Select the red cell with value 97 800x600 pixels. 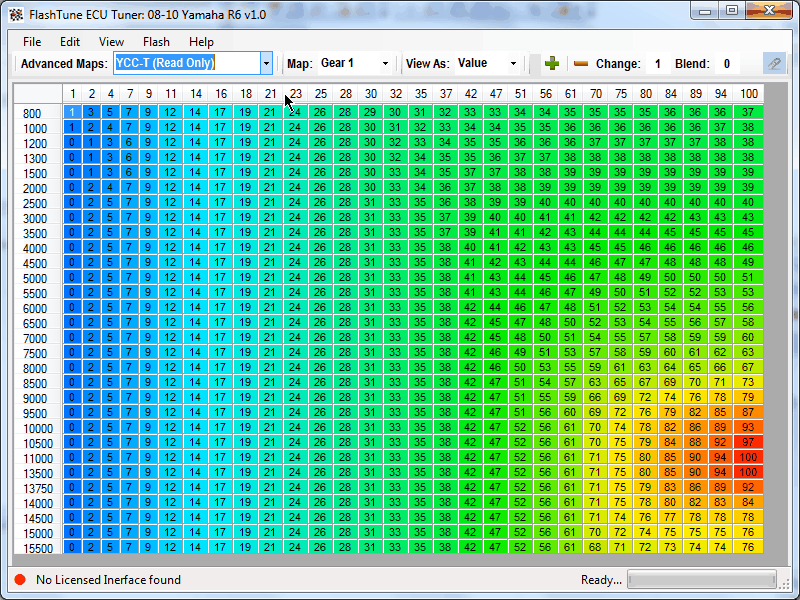(x=747, y=442)
